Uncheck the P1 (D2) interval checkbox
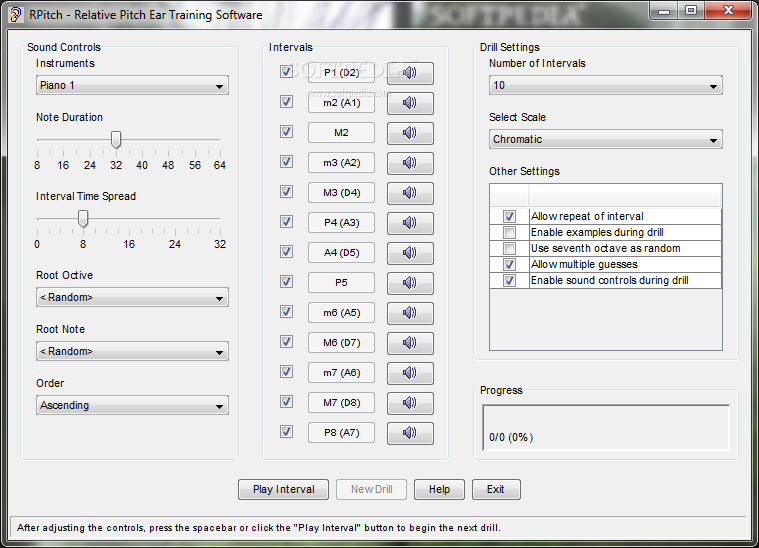 point(287,72)
